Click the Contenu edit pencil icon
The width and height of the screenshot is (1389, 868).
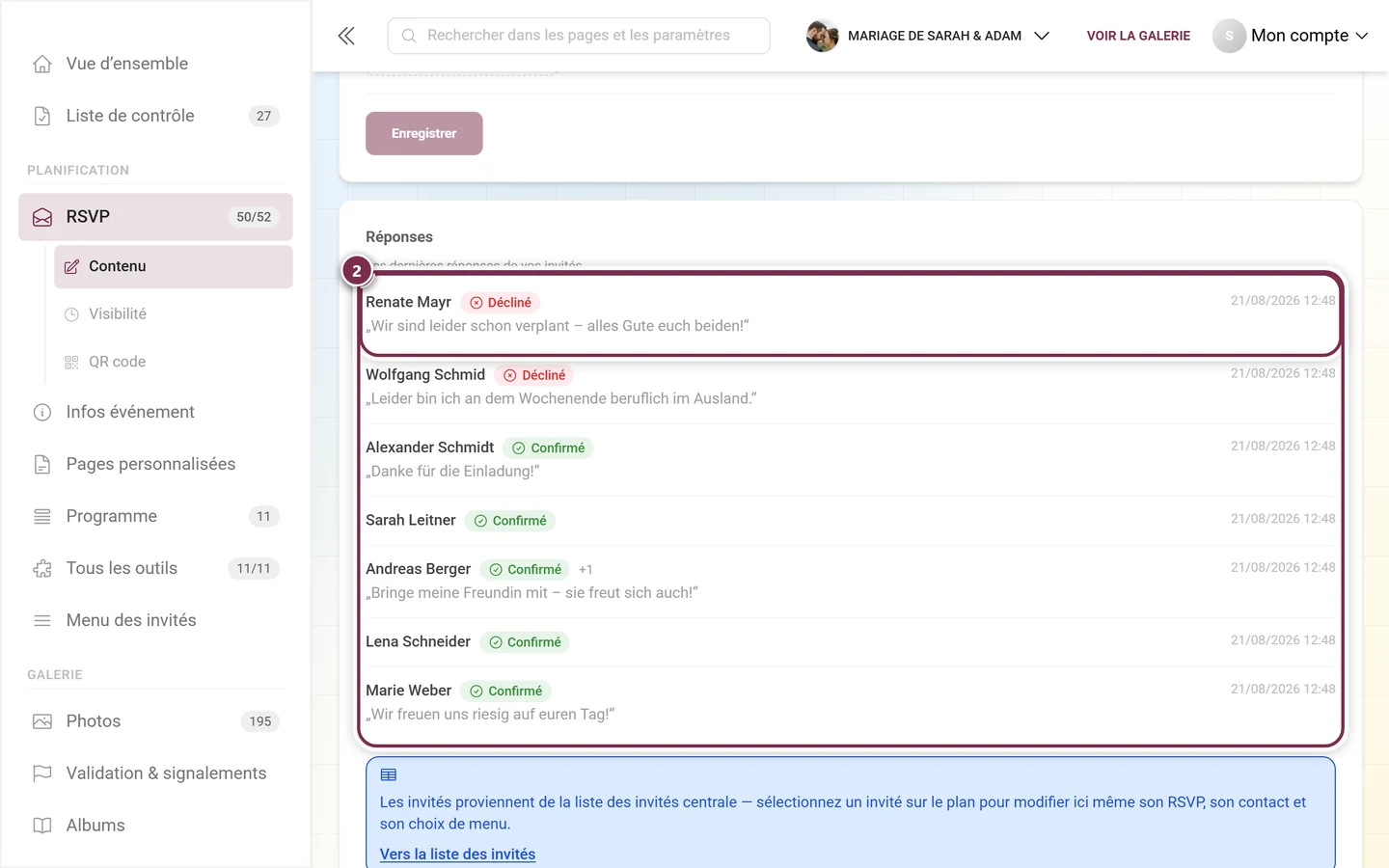[x=71, y=266]
